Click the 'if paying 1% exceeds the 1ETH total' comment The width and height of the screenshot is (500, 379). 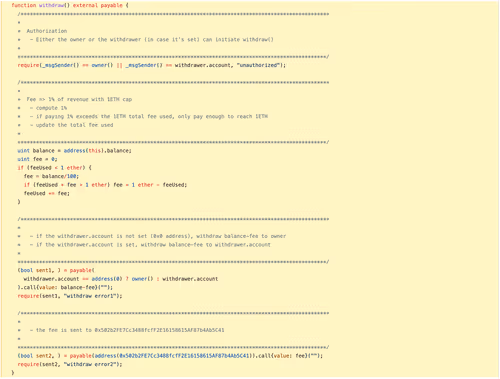[x=149, y=116]
